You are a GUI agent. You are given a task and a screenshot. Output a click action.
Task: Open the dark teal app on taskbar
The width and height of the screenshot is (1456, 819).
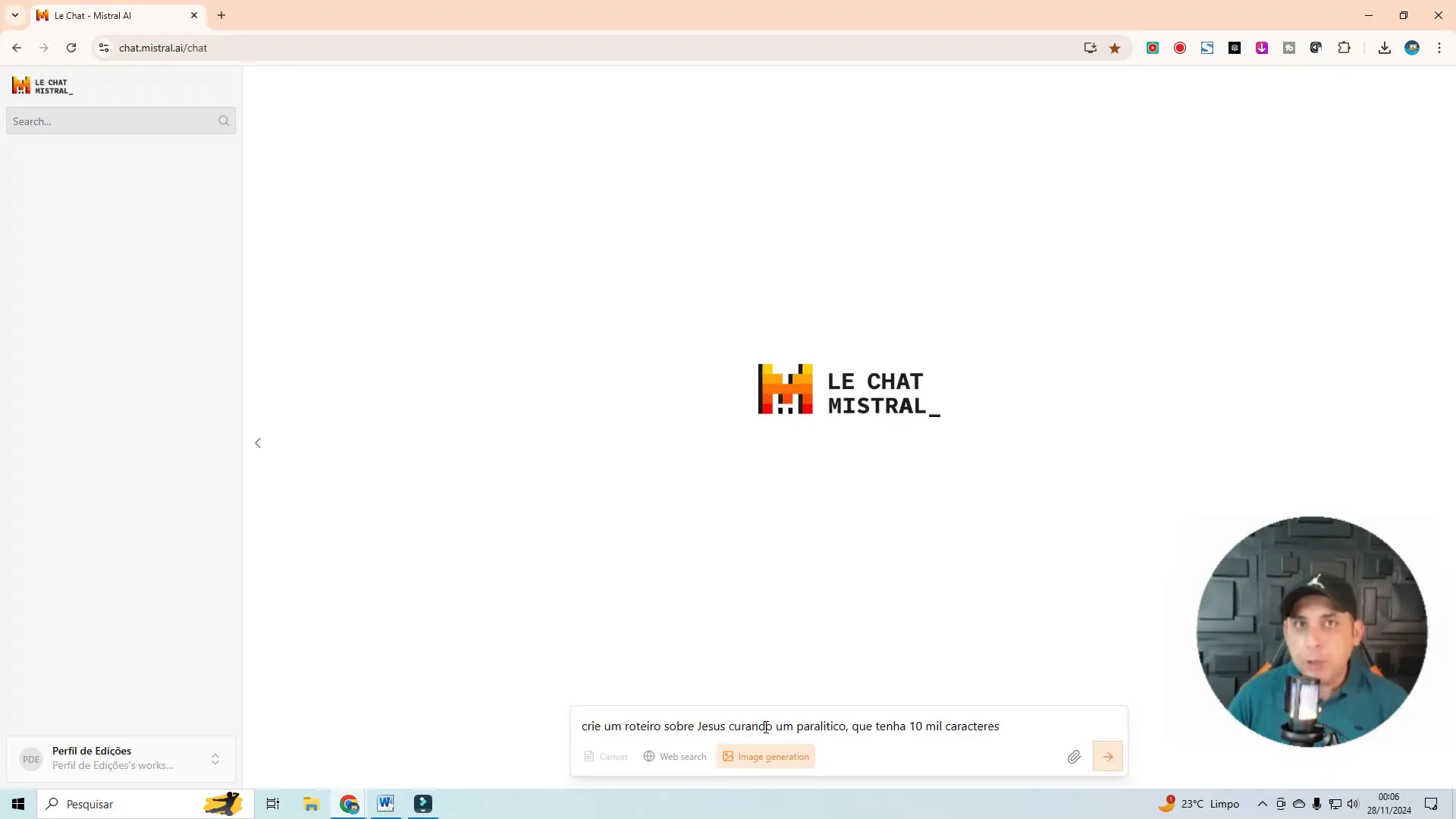tap(423, 804)
